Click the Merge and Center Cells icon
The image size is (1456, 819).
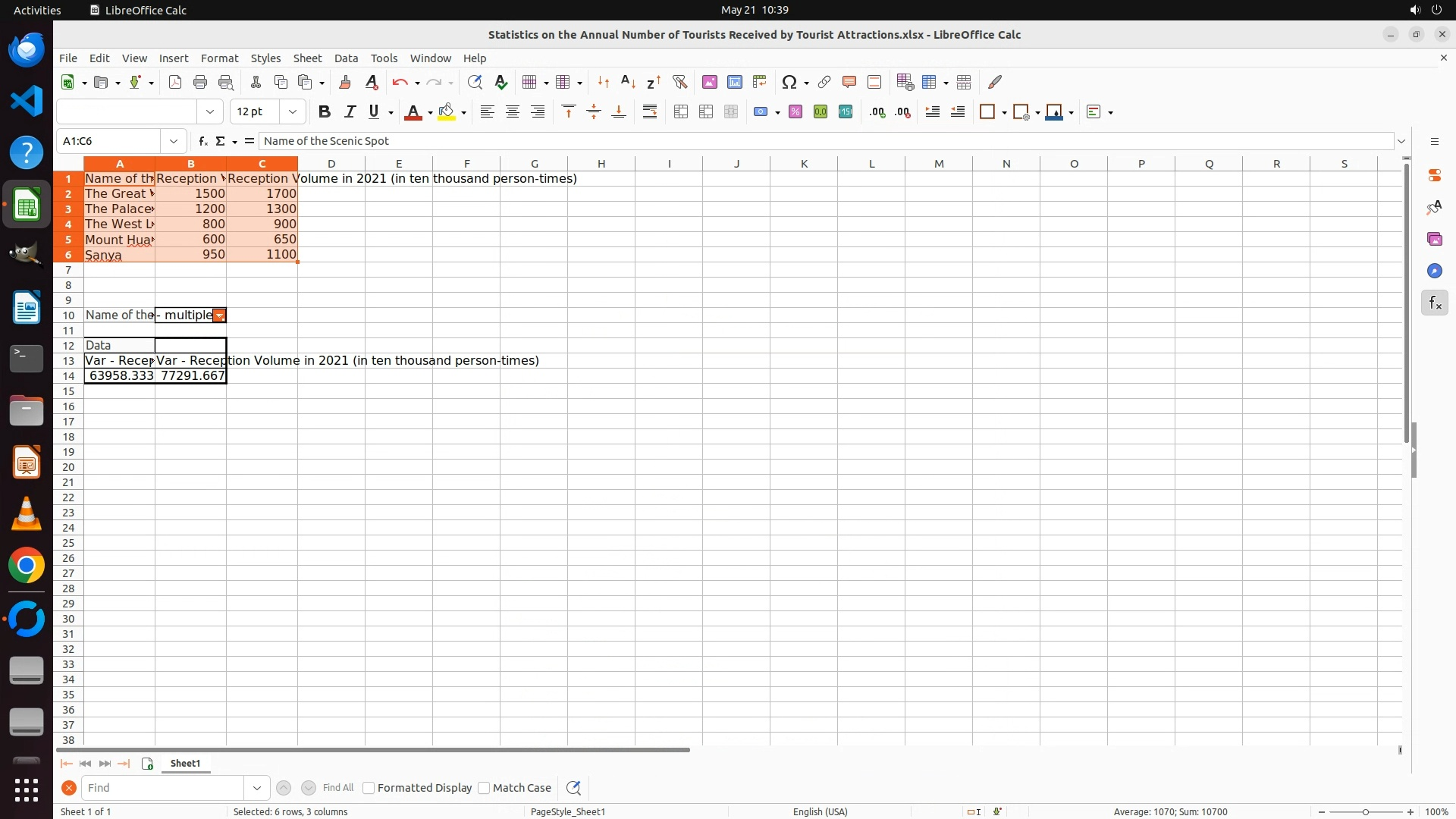click(680, 111)
